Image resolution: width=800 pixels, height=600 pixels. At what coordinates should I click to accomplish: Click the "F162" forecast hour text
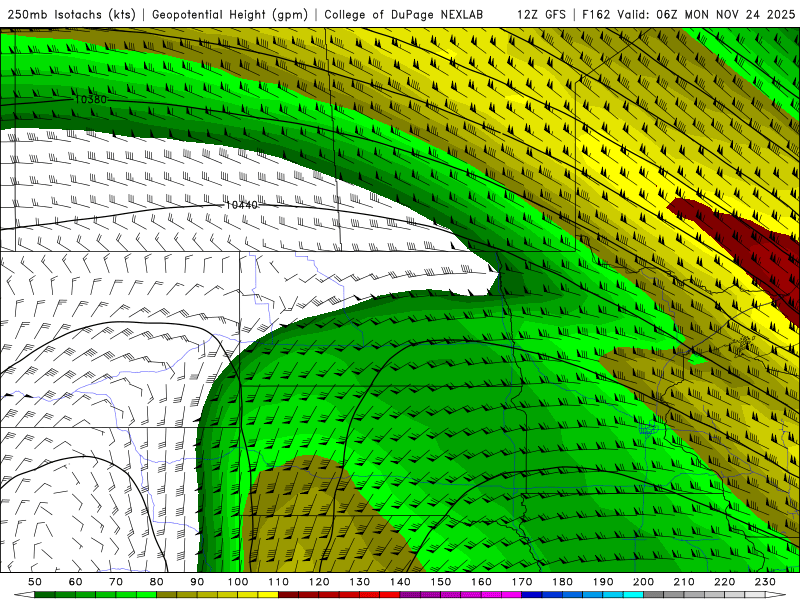click(x=596, y=14)
